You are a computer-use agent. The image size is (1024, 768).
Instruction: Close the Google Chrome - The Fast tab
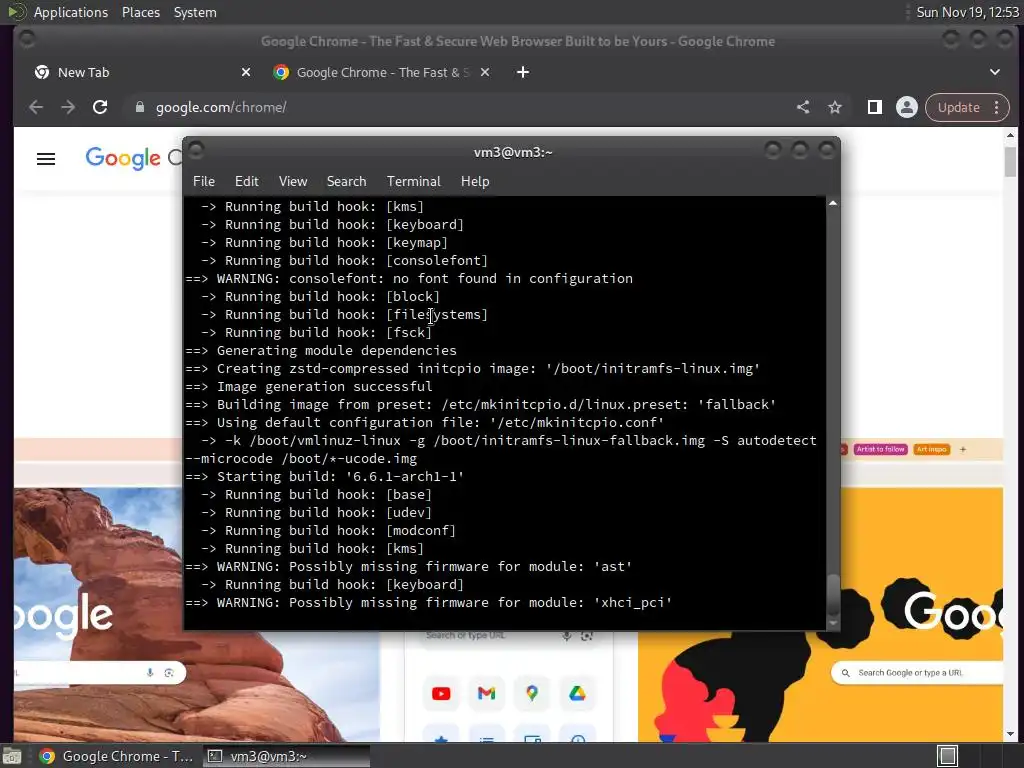[485, 72]
